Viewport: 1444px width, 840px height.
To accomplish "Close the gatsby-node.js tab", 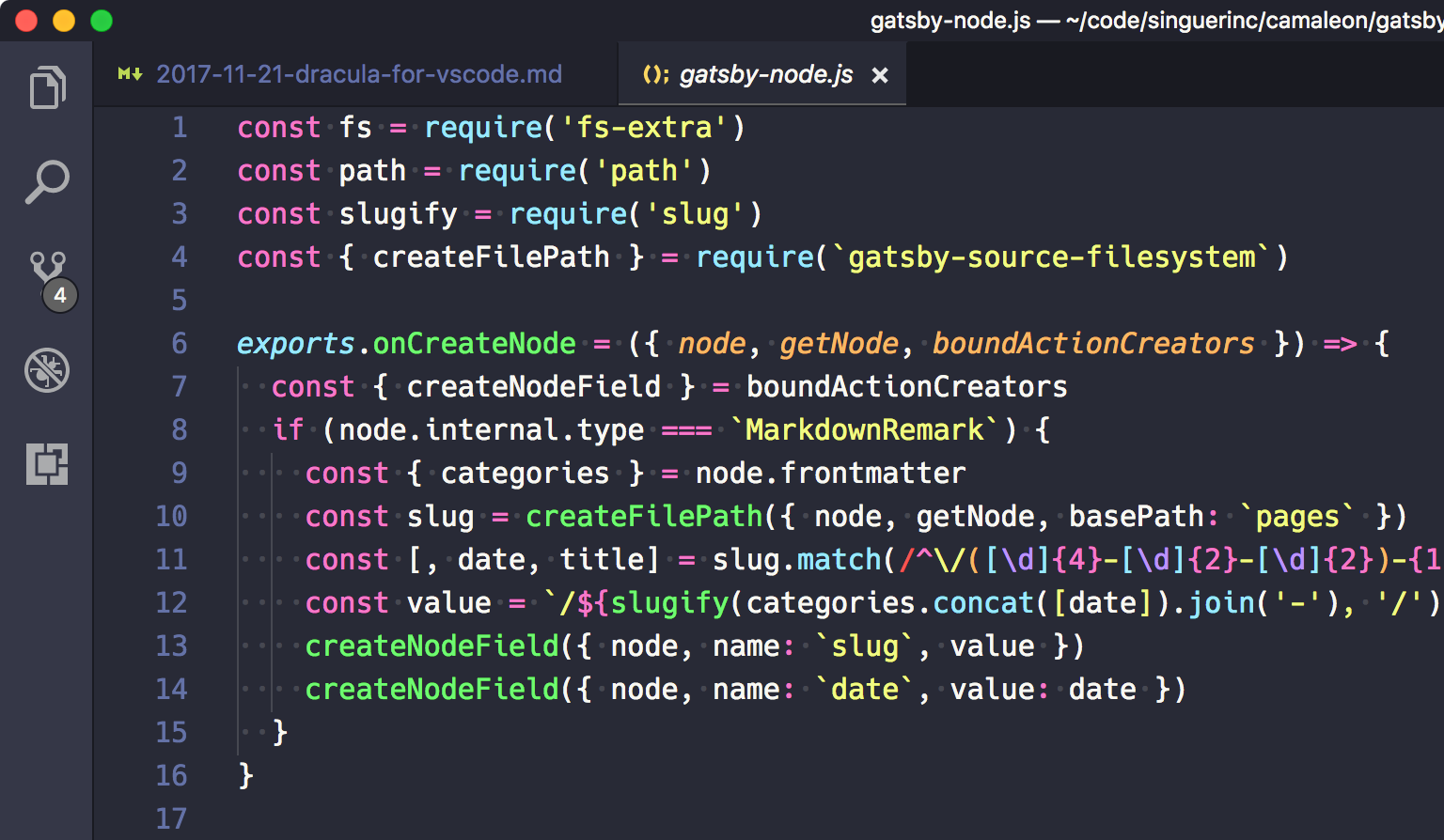I will [880, 75].
